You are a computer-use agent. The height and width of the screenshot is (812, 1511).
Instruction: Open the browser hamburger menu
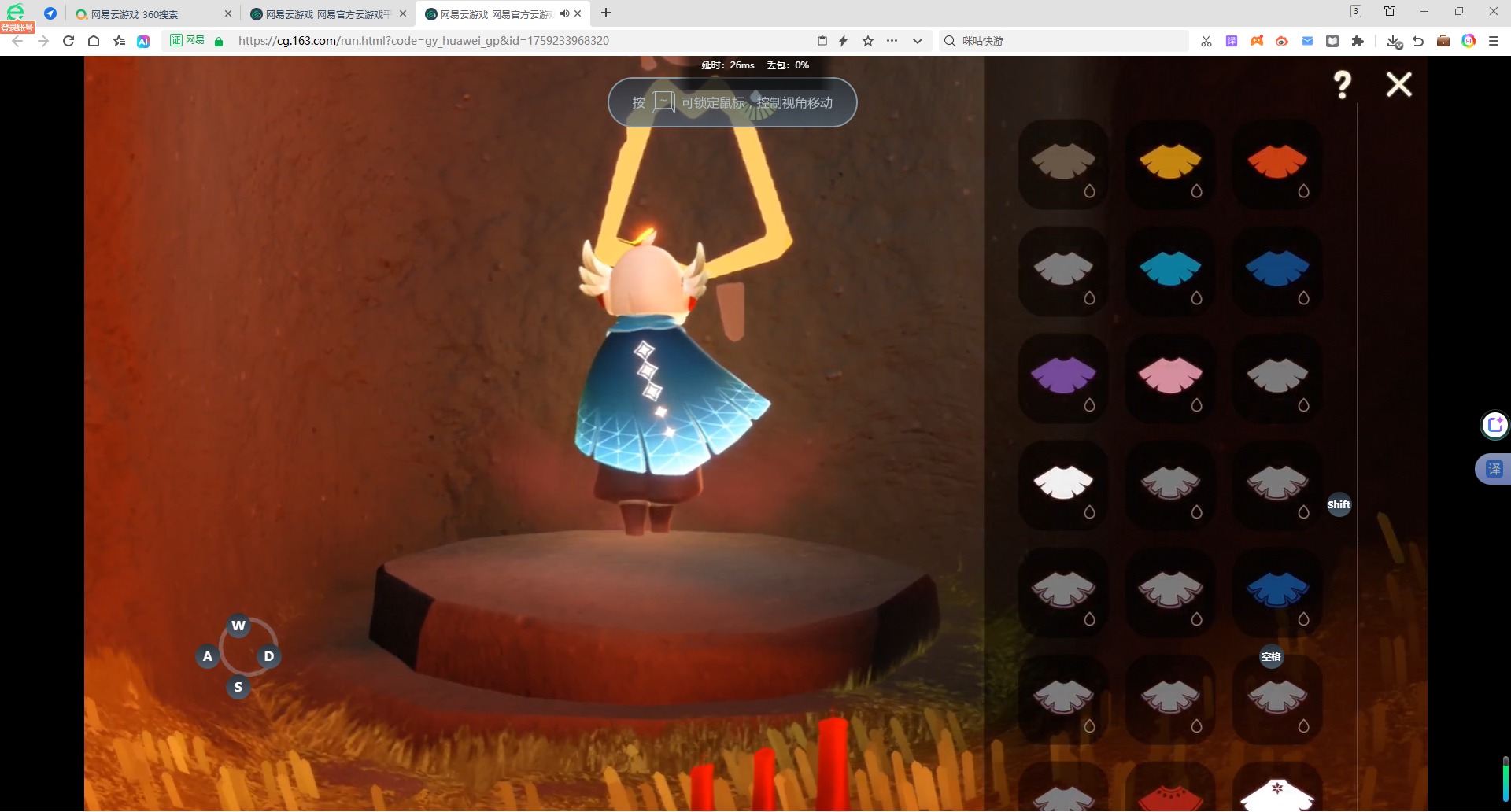click(x=1493, y=41)
